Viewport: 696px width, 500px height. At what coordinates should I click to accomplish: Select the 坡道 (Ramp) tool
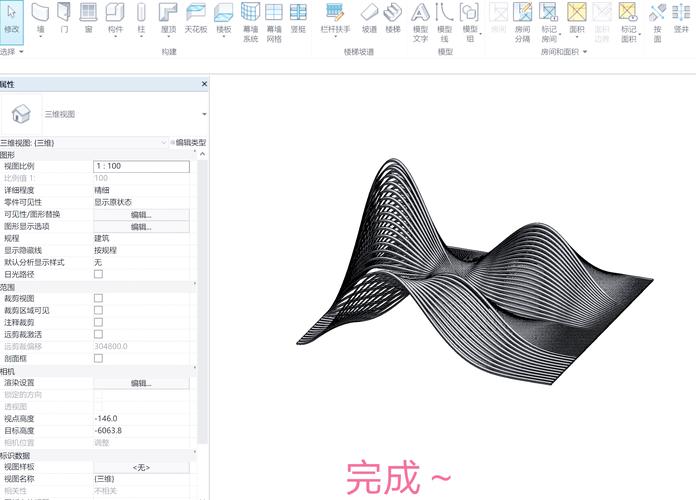pos(369,17)
